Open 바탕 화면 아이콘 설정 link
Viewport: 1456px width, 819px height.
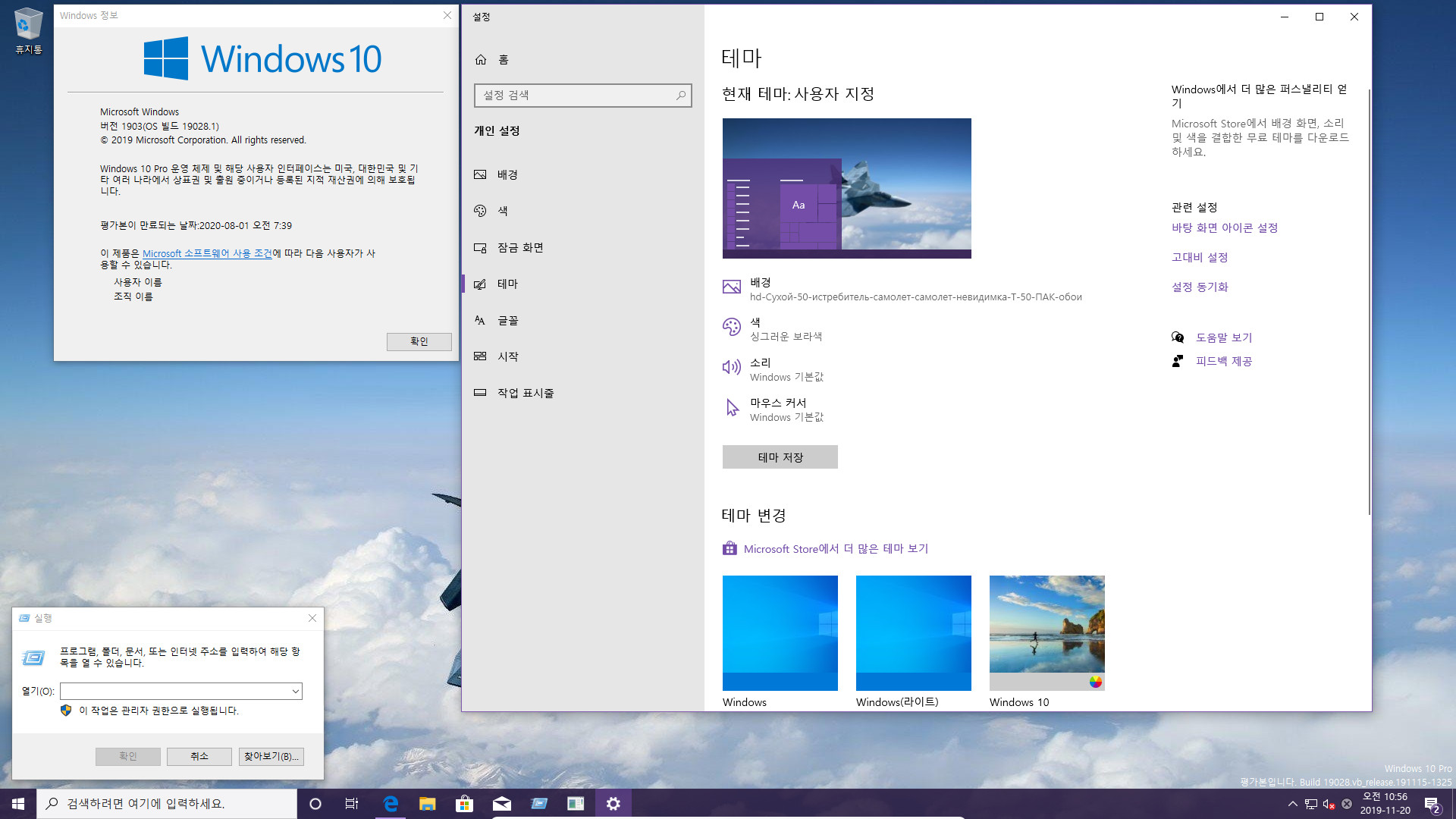[x=1225, y=228]
